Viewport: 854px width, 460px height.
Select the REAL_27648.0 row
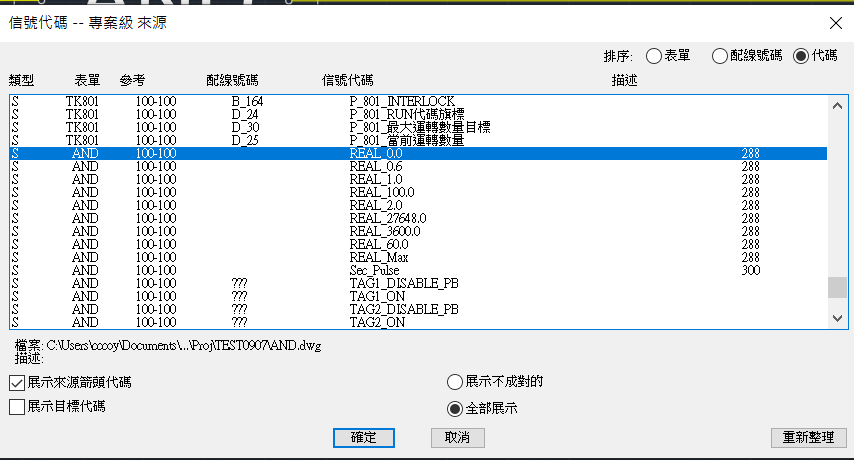418,219
